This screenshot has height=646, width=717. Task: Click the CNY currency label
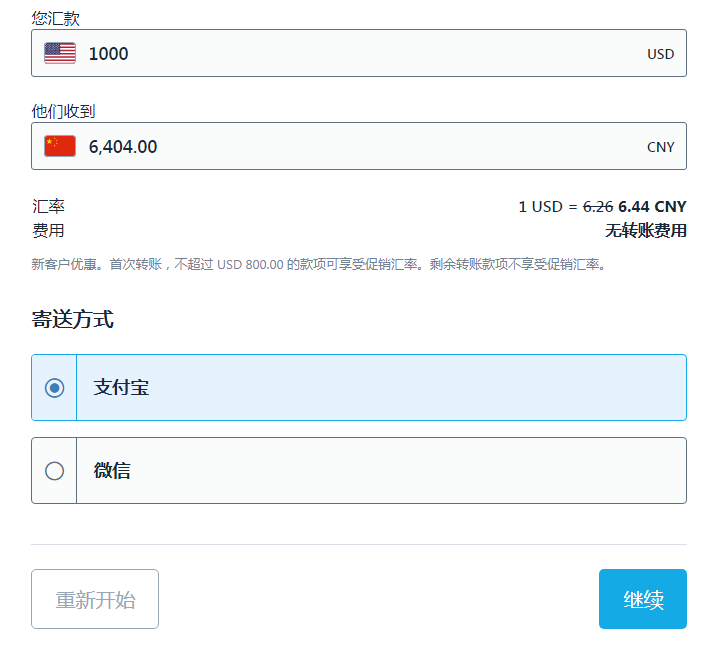click(660, 147)
